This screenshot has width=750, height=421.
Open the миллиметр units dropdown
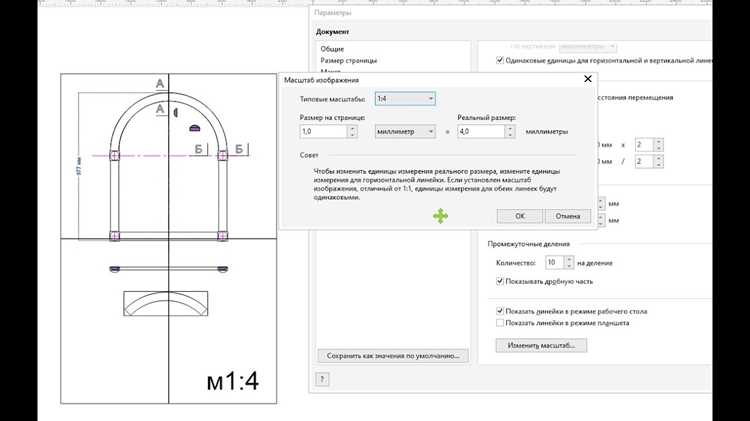[x=405, y=132]
